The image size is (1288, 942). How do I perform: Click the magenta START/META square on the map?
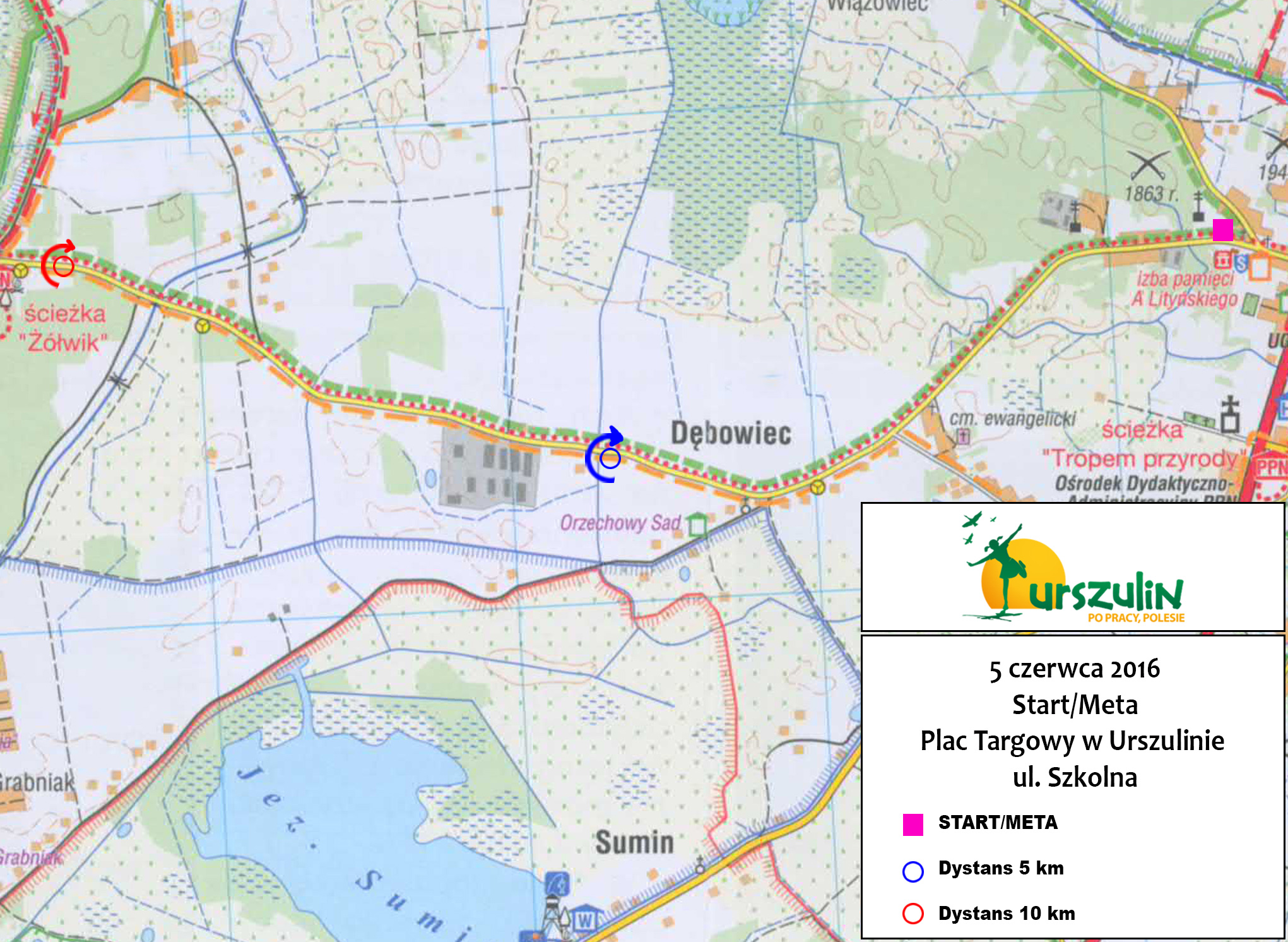1222,230
